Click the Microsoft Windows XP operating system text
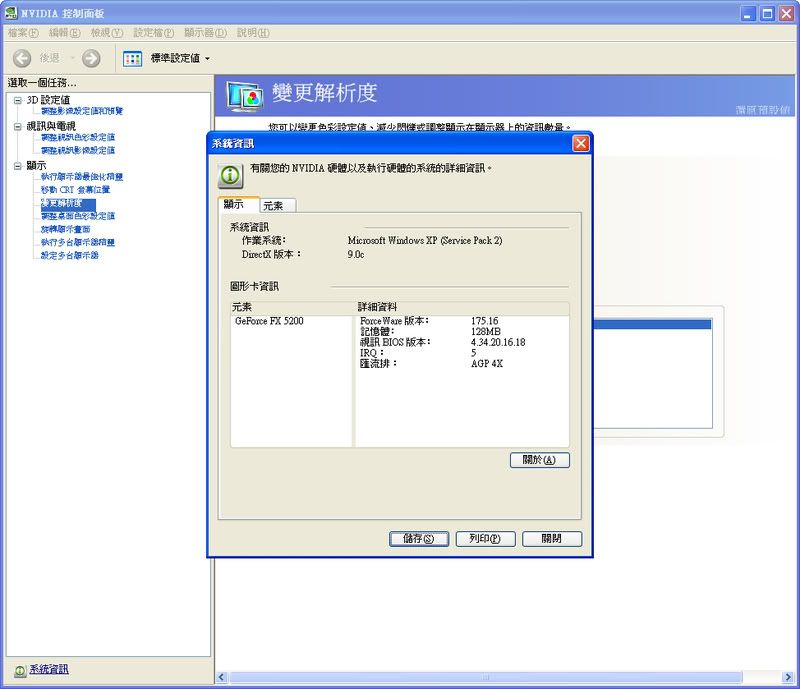The height and width of the screenshot is (689, 800). coord(424,240)
